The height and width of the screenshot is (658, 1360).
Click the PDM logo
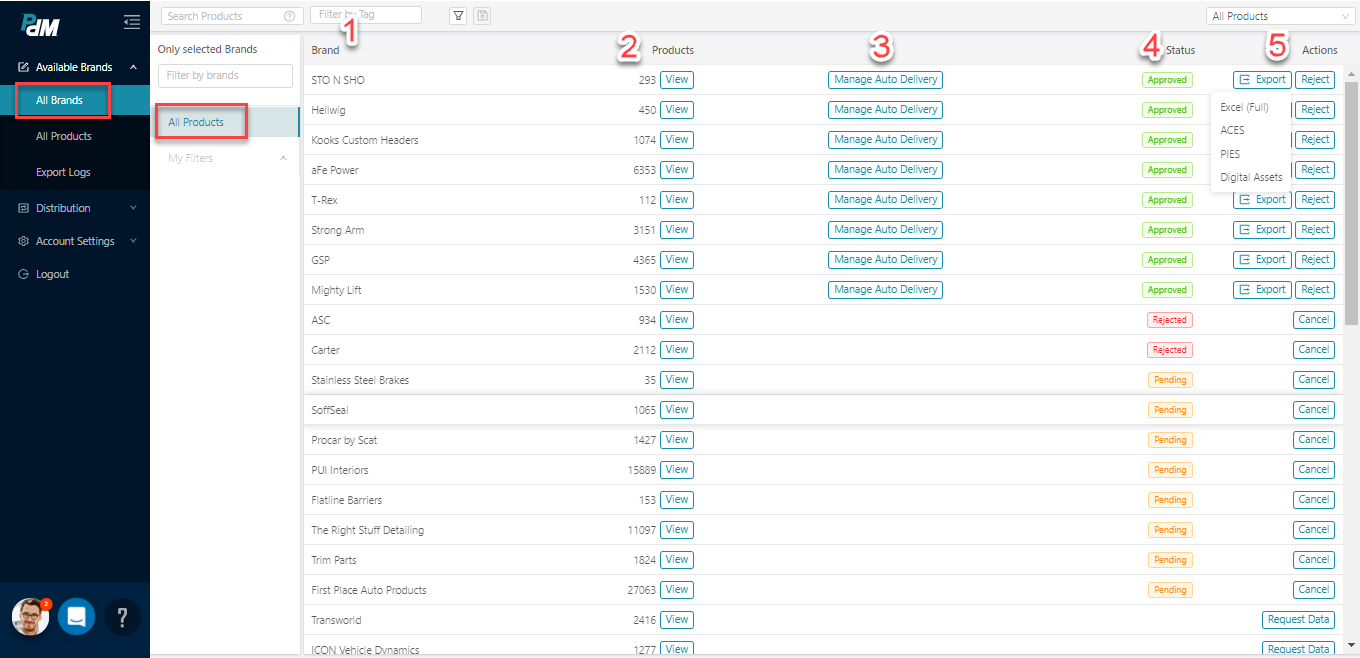click(x=41, y=23)
